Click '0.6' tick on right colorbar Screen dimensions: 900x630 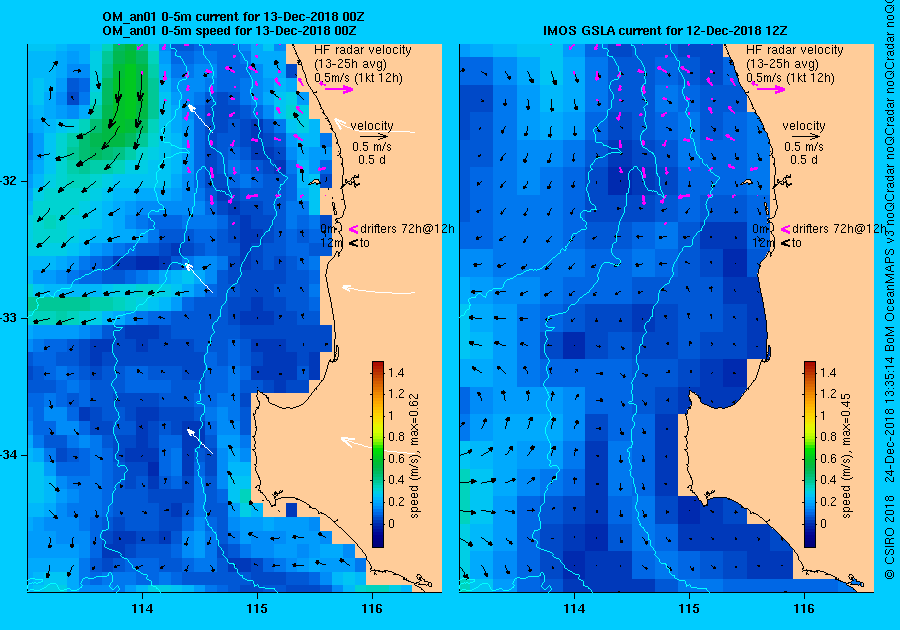[828, 458]
